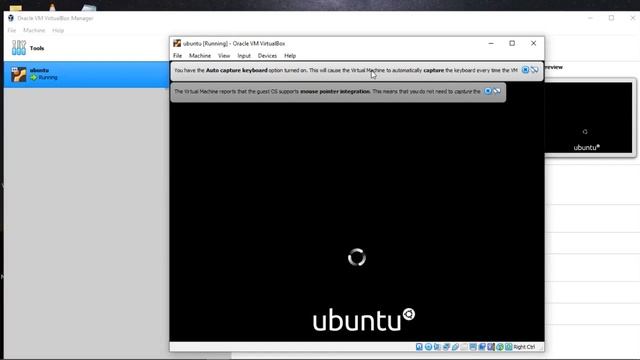Maximize the ubuntu VM window
This screenshot has height=360, width=640.
[512, 43]
